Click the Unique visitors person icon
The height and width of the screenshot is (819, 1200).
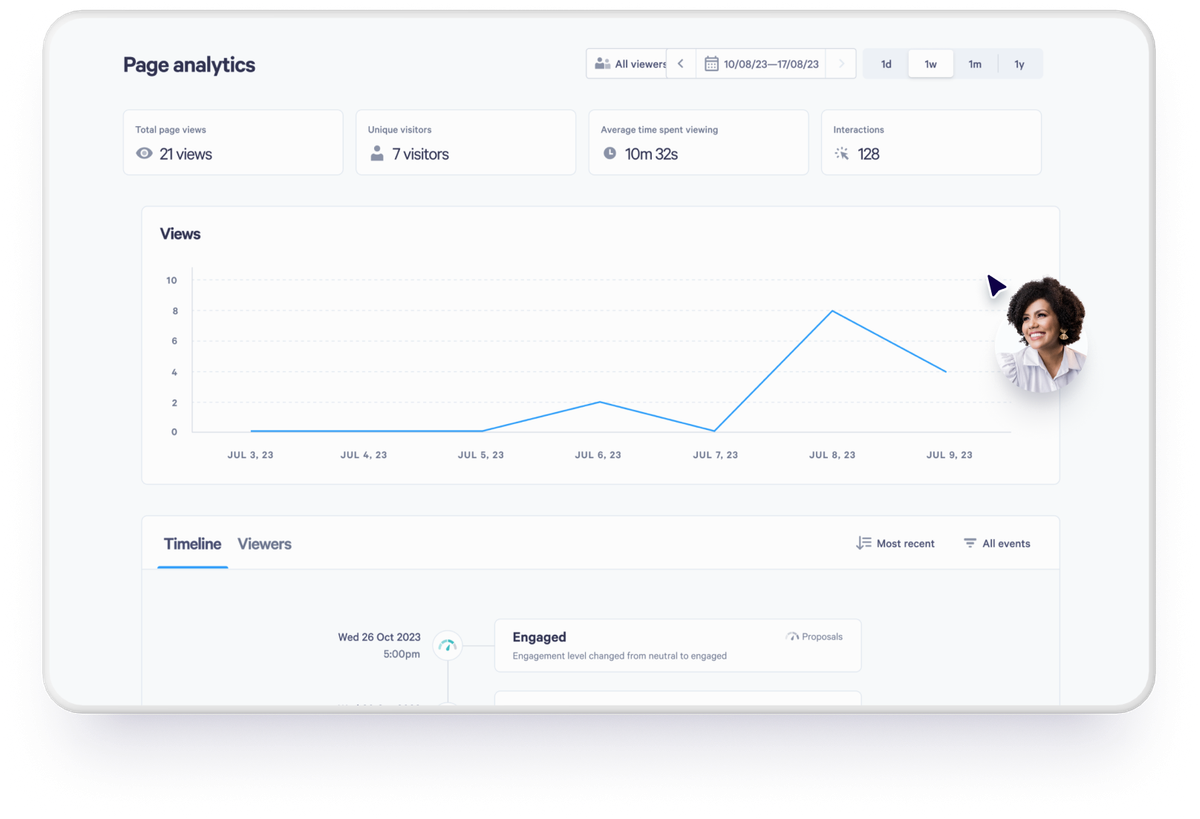(377, 153)
